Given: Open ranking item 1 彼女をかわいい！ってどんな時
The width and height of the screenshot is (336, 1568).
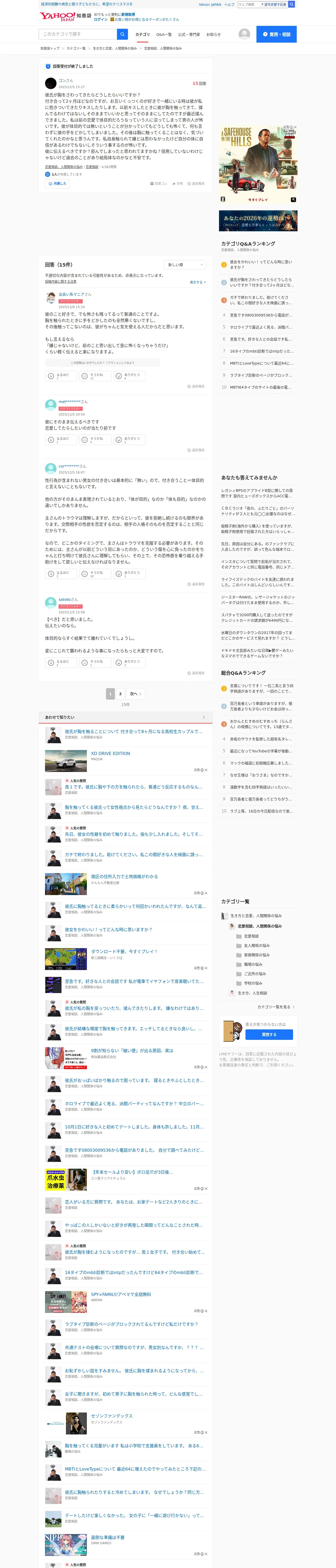Looking at the screenshot, I should (x=261, y=265).
